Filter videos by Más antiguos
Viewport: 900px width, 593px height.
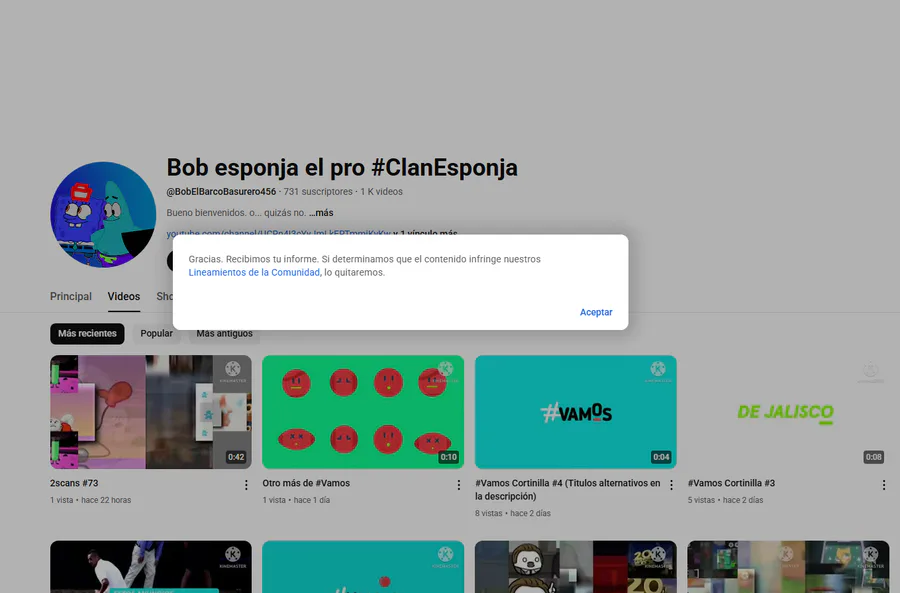pos(224,334)
